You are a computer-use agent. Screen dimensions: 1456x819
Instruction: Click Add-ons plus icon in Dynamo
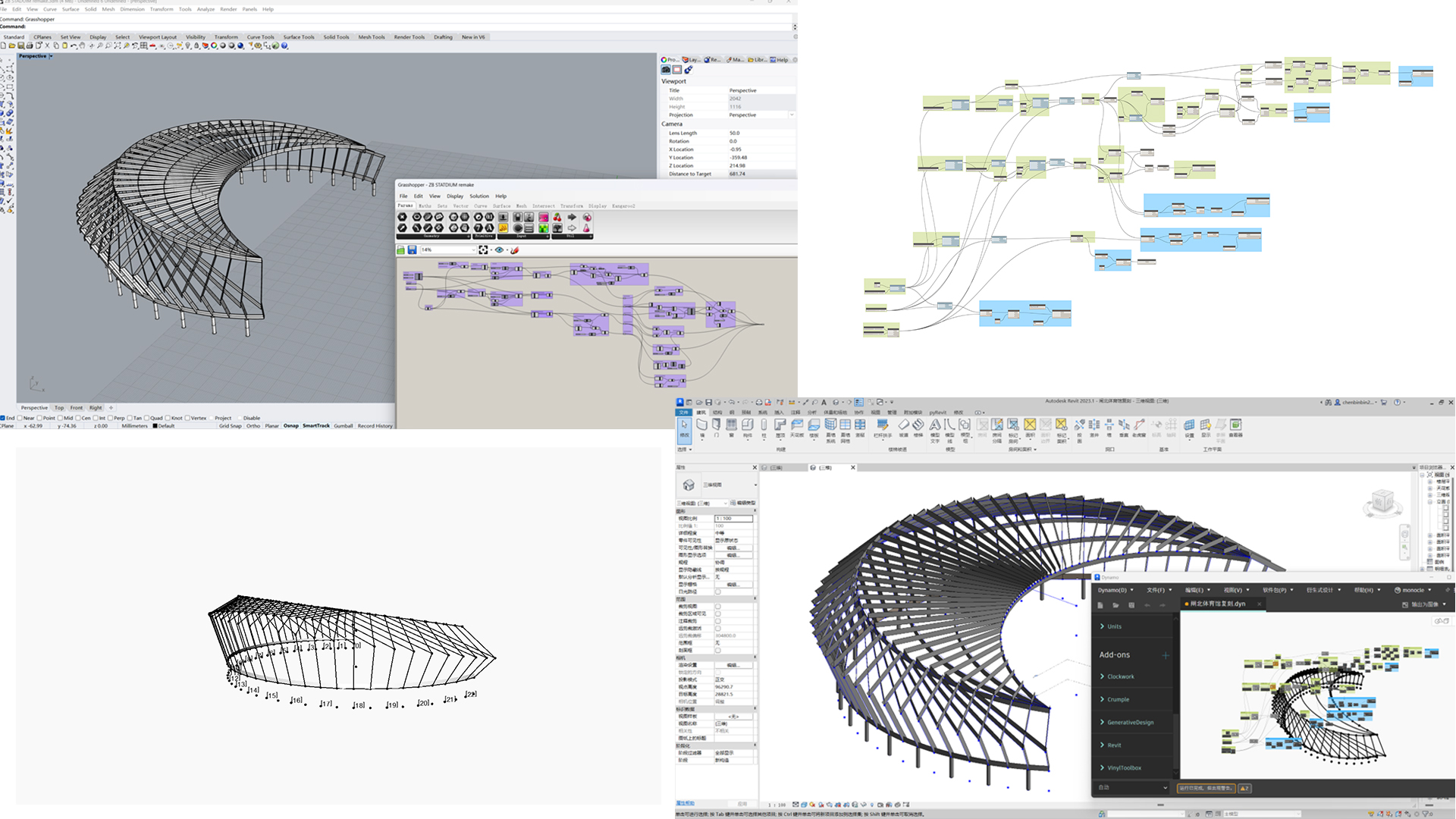1165,655
